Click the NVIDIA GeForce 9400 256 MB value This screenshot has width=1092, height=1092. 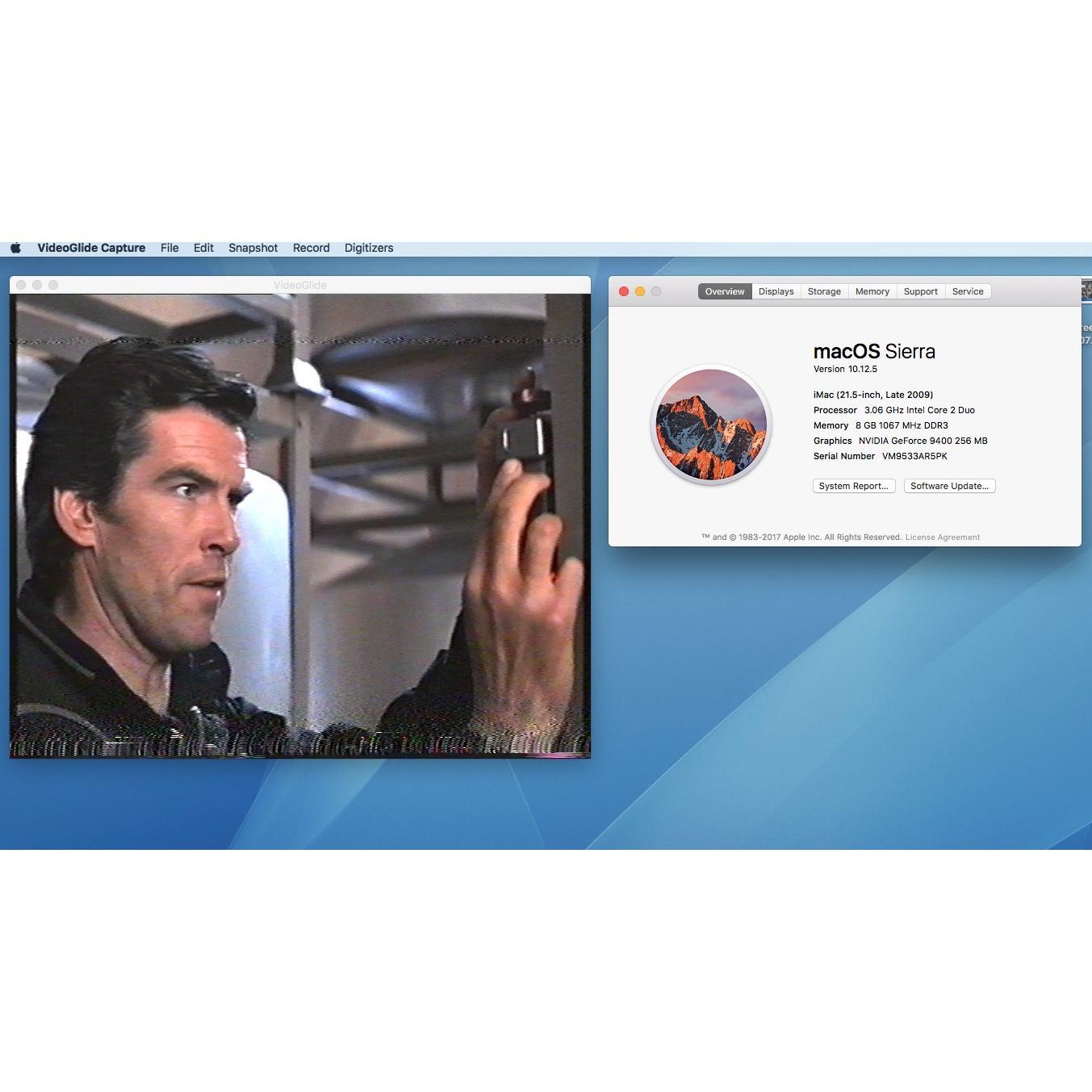click(x=923, y=441)
